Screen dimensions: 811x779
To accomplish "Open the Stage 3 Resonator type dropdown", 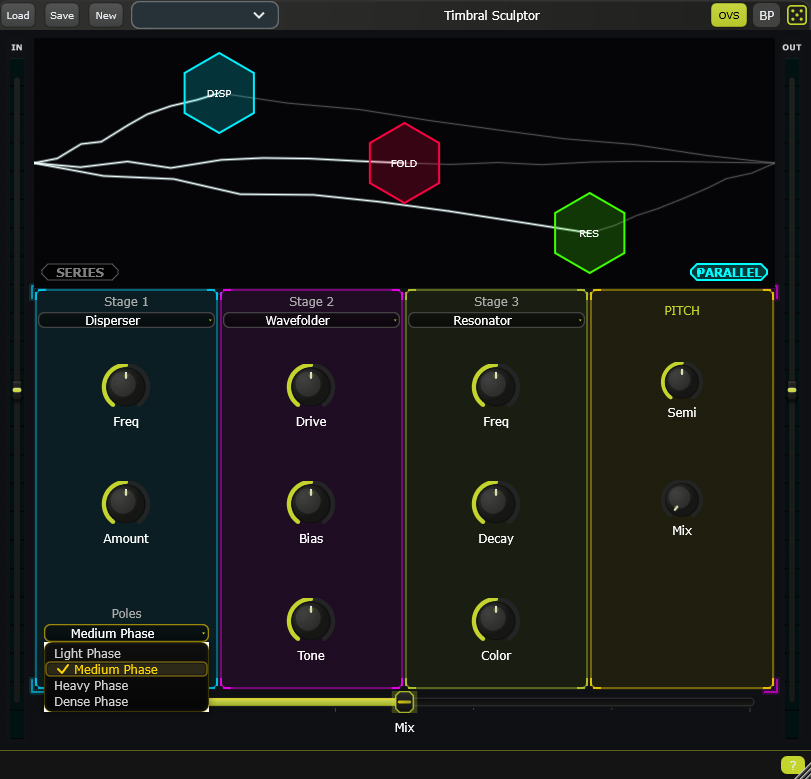I will pyautogui.click(x=496, y=320).
